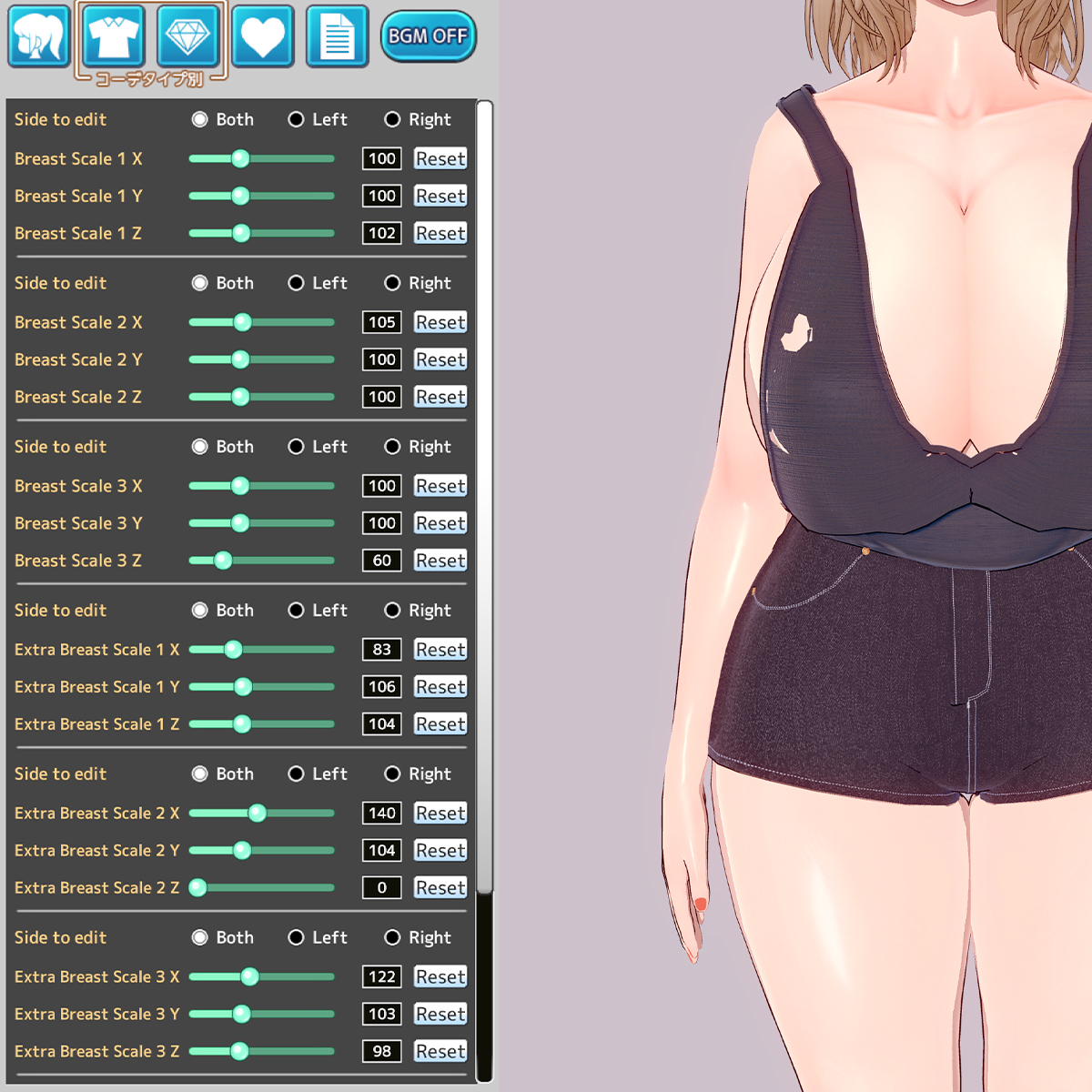Reset Extra Breast Scale 1 X
Image resolution: width=1092 pixels, height=1092 pixels.
440,650
